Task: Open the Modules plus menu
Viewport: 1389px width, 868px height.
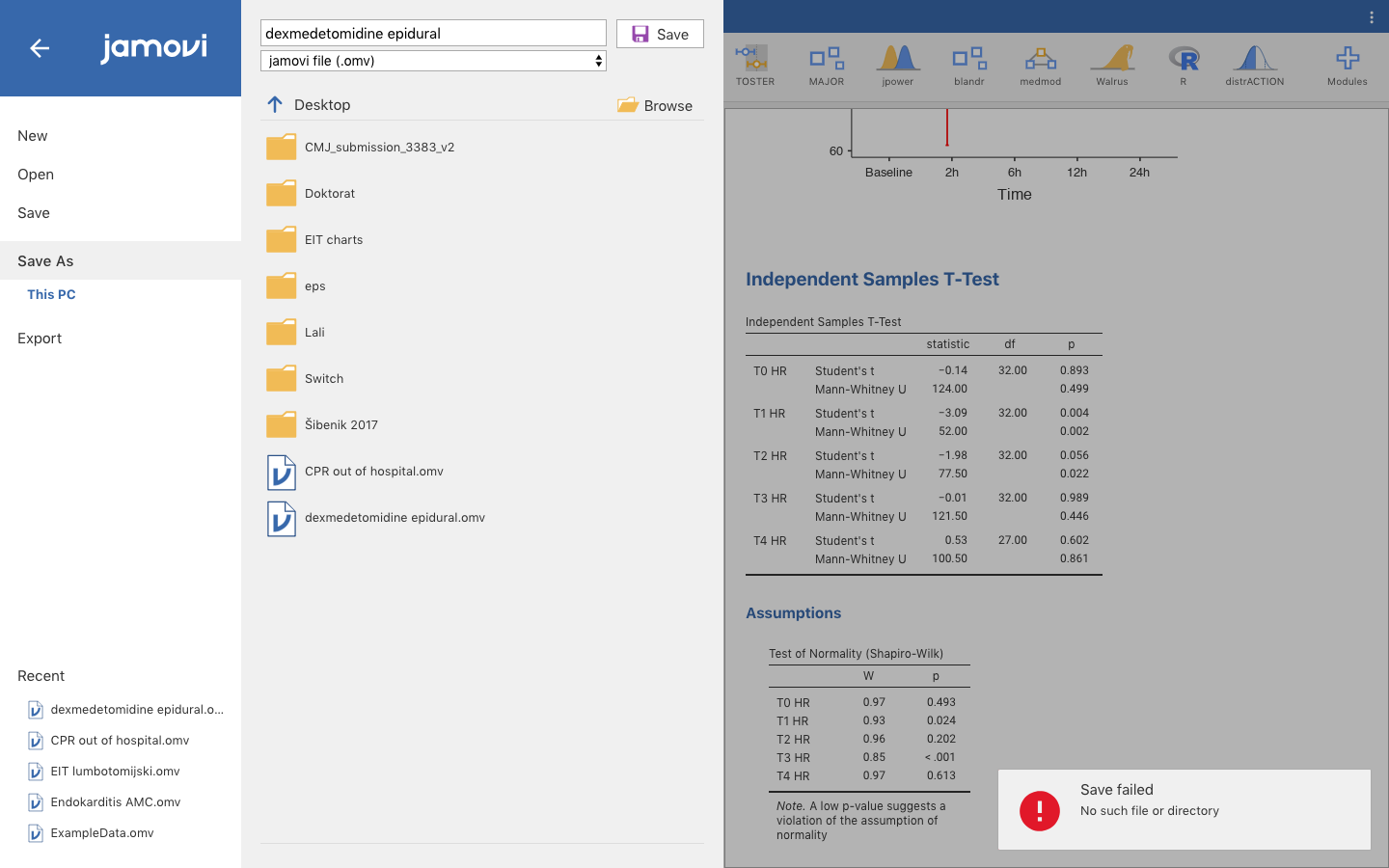Action: pos(1348,66)
